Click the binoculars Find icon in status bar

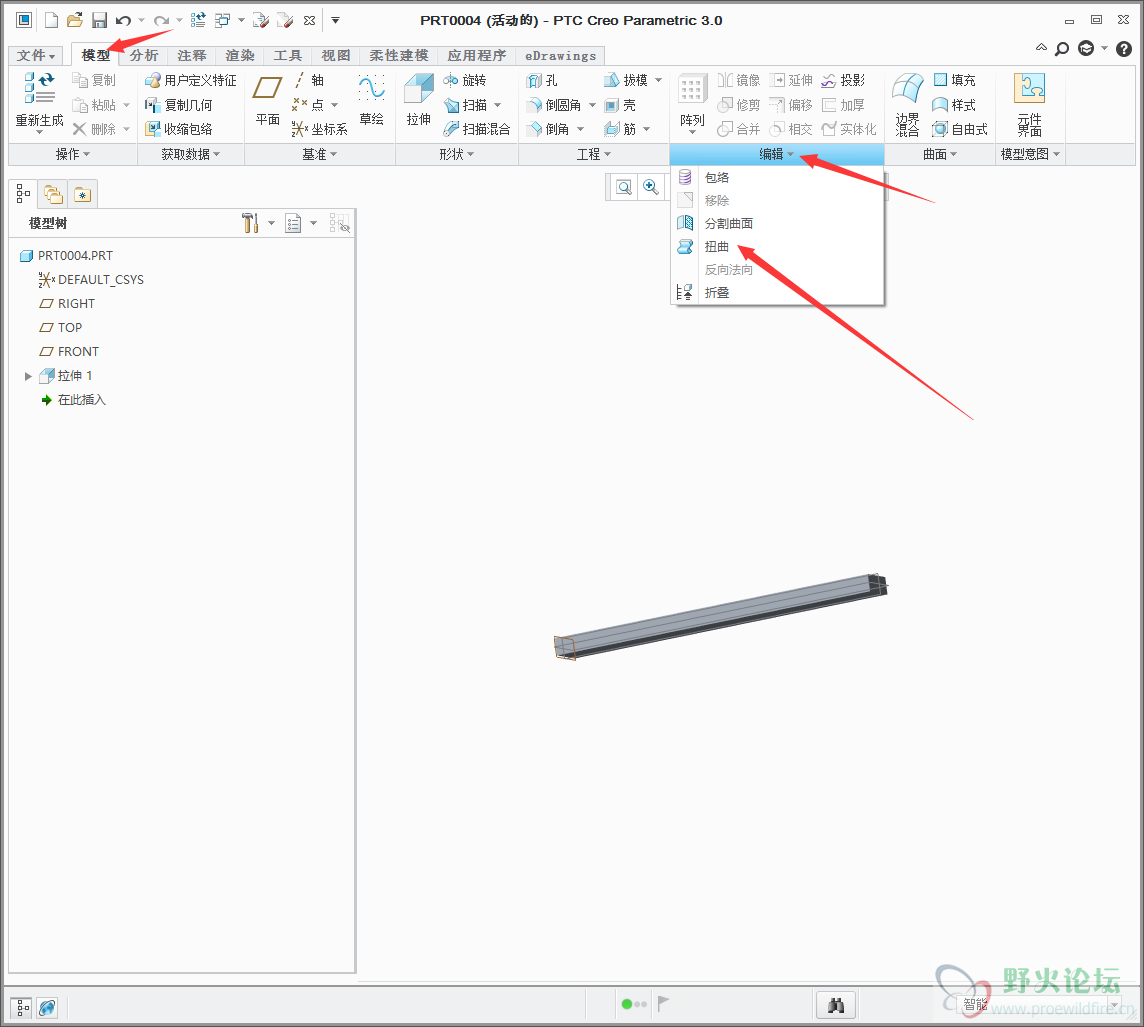click(x=835, y=1006)
